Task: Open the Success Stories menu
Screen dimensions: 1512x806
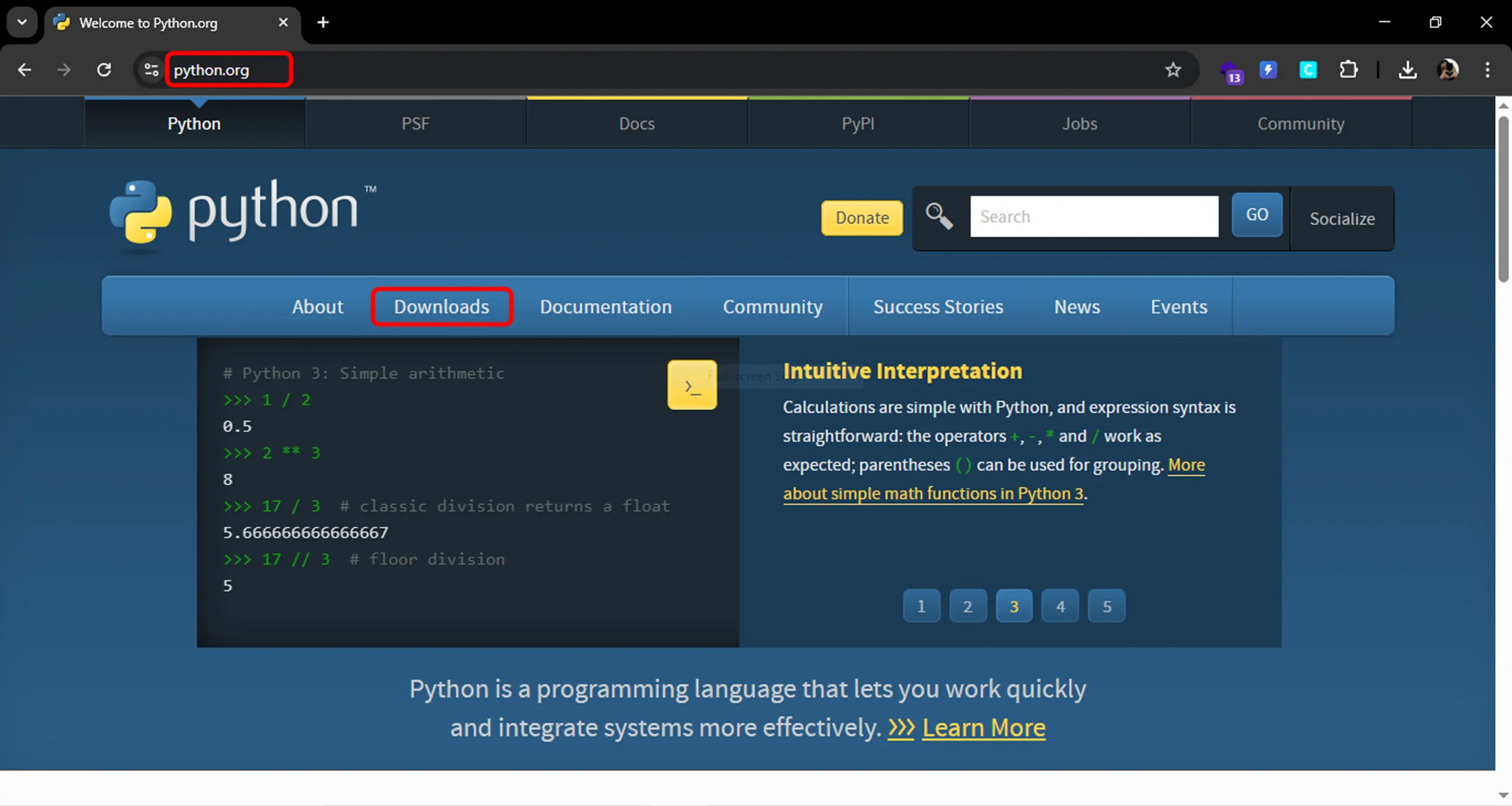Action: click(938, 306)
